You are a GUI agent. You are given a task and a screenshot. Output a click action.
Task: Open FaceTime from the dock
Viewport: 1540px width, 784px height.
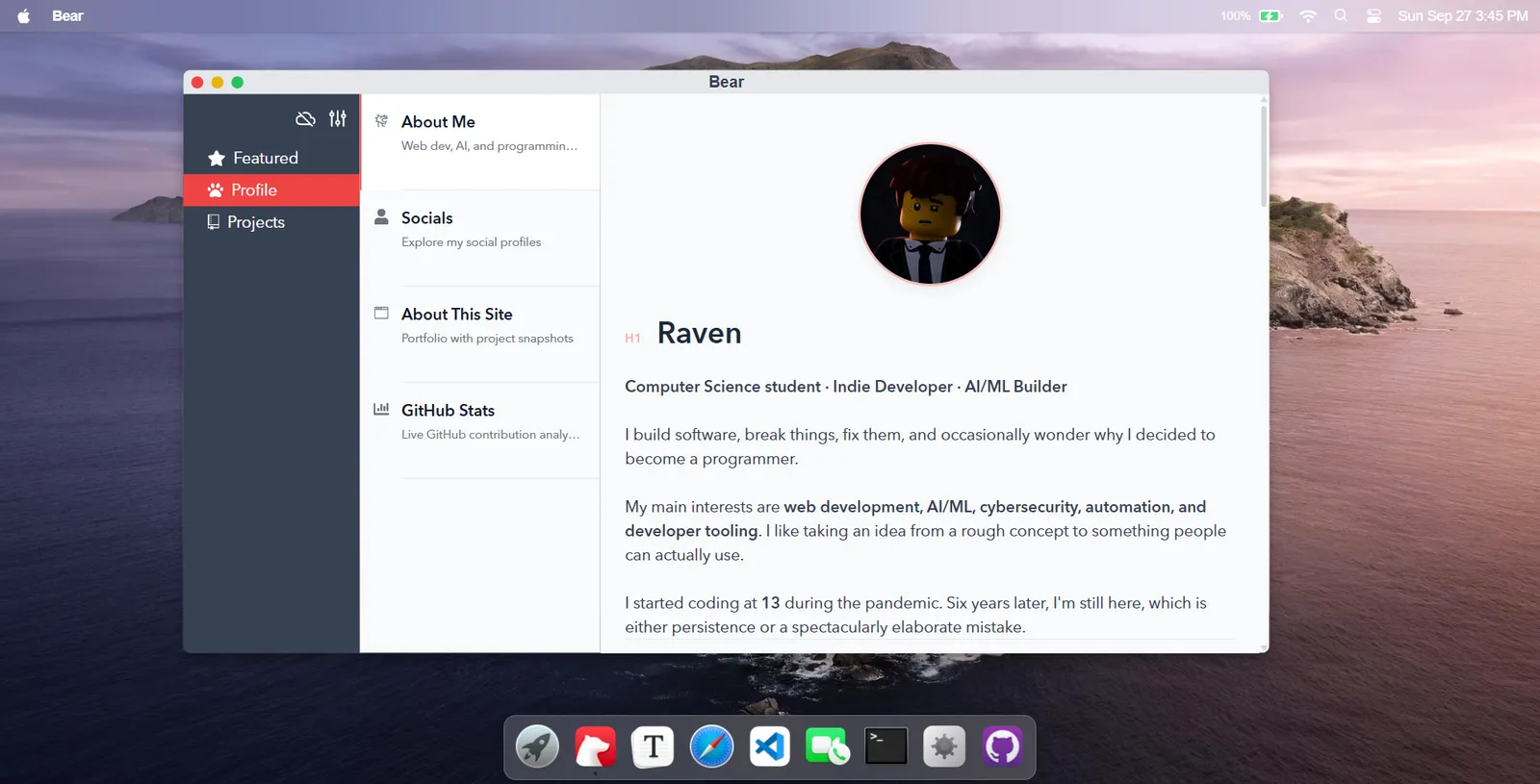click(x=828, y=746)
